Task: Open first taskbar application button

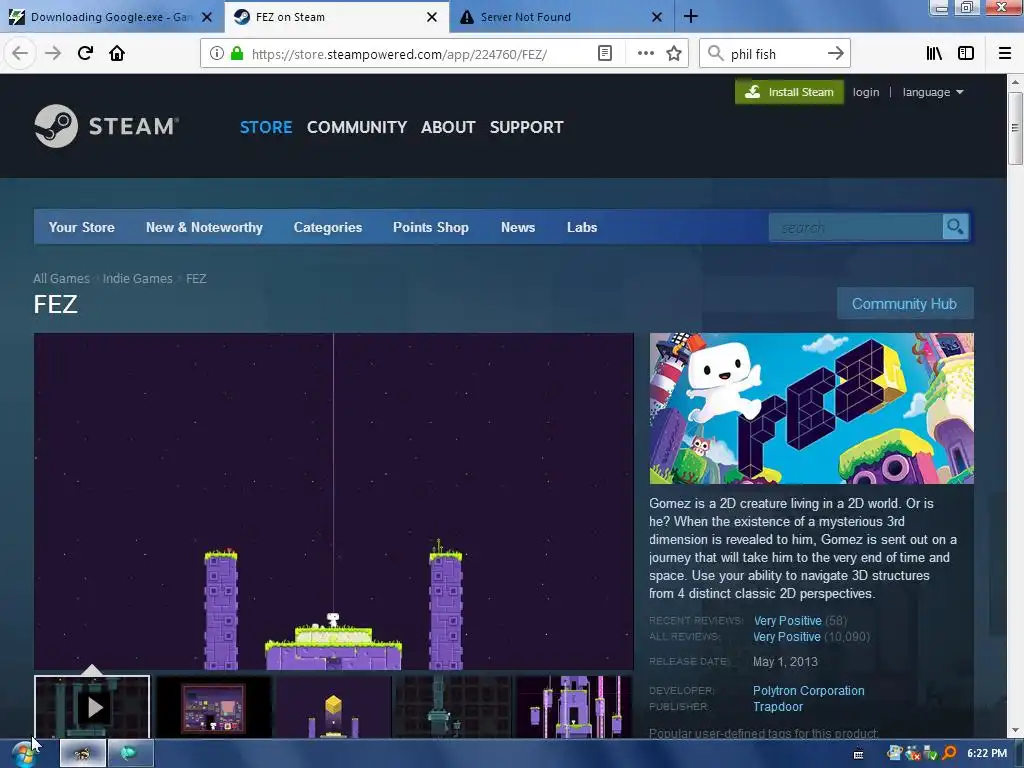Action: point(83,754)
